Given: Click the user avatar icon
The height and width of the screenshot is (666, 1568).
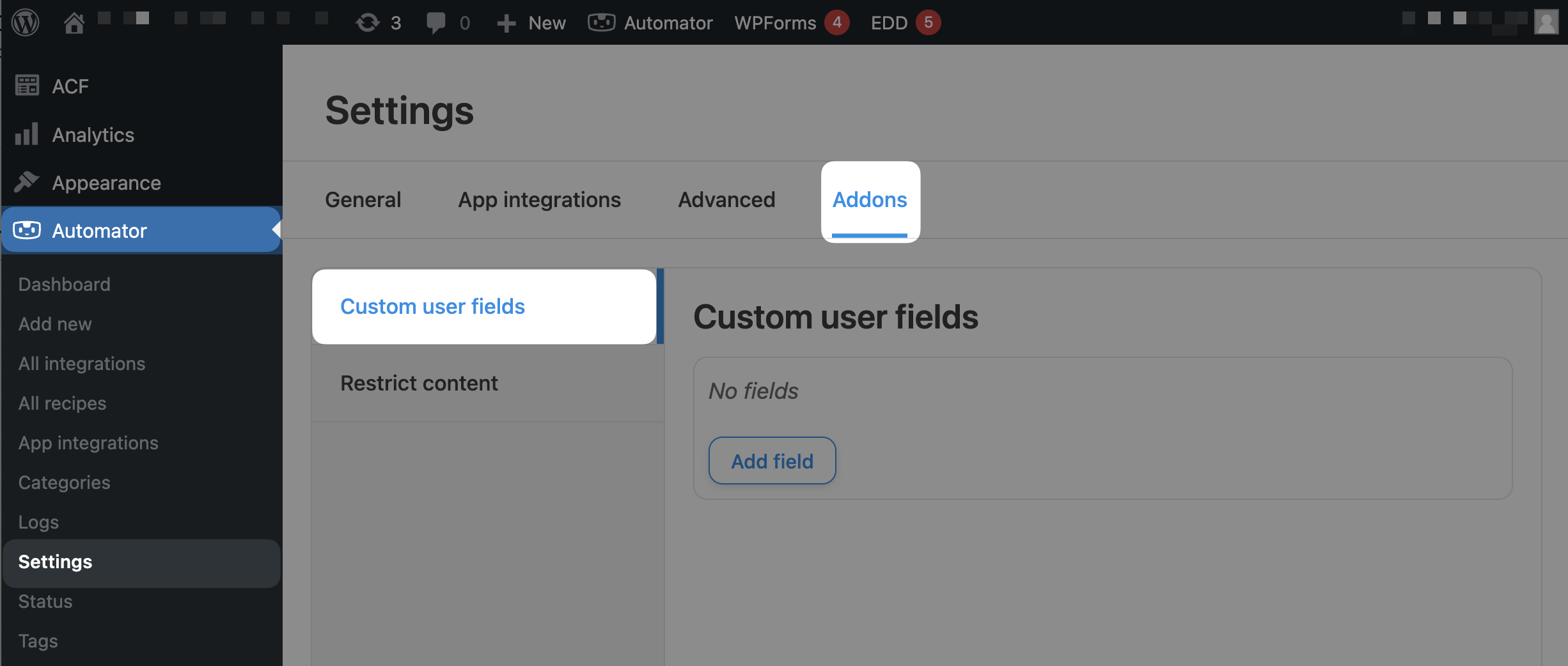Looking at the screenshot, I should point(1546,22).
